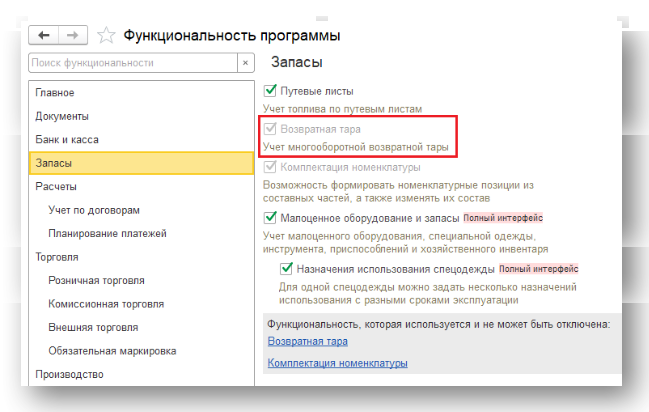Open the Расчеты section
Viewport: 649px width, 412px height.
point(141,187)
